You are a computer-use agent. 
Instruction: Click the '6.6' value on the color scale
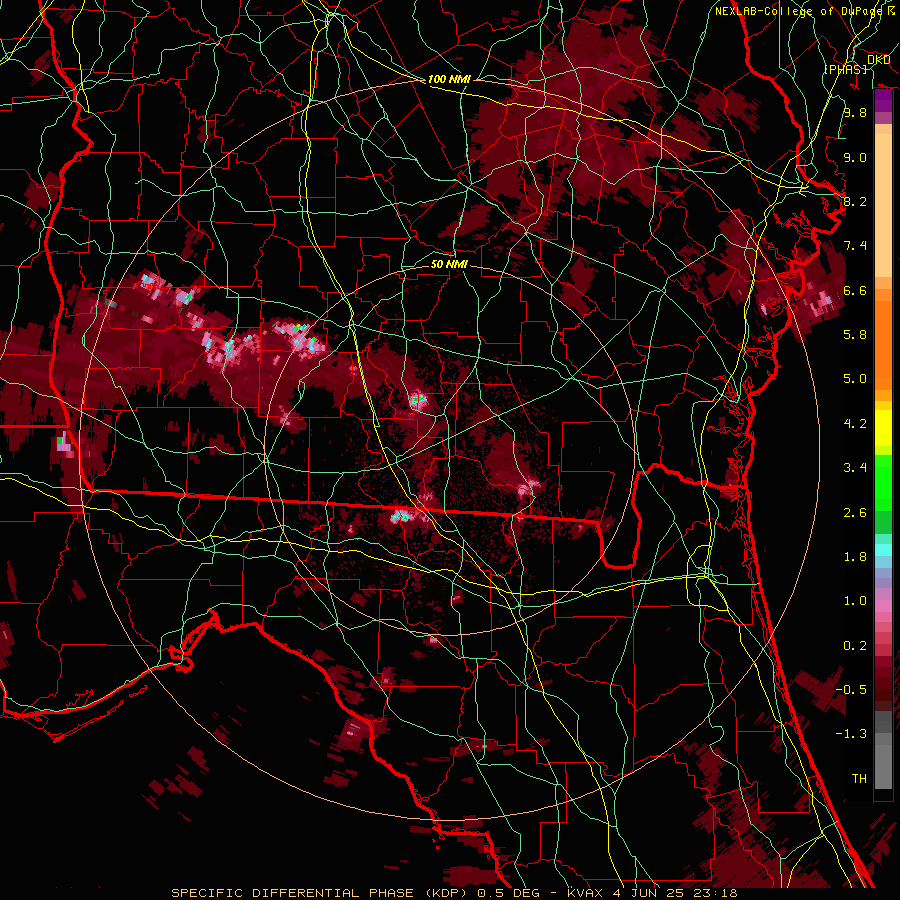855,290
